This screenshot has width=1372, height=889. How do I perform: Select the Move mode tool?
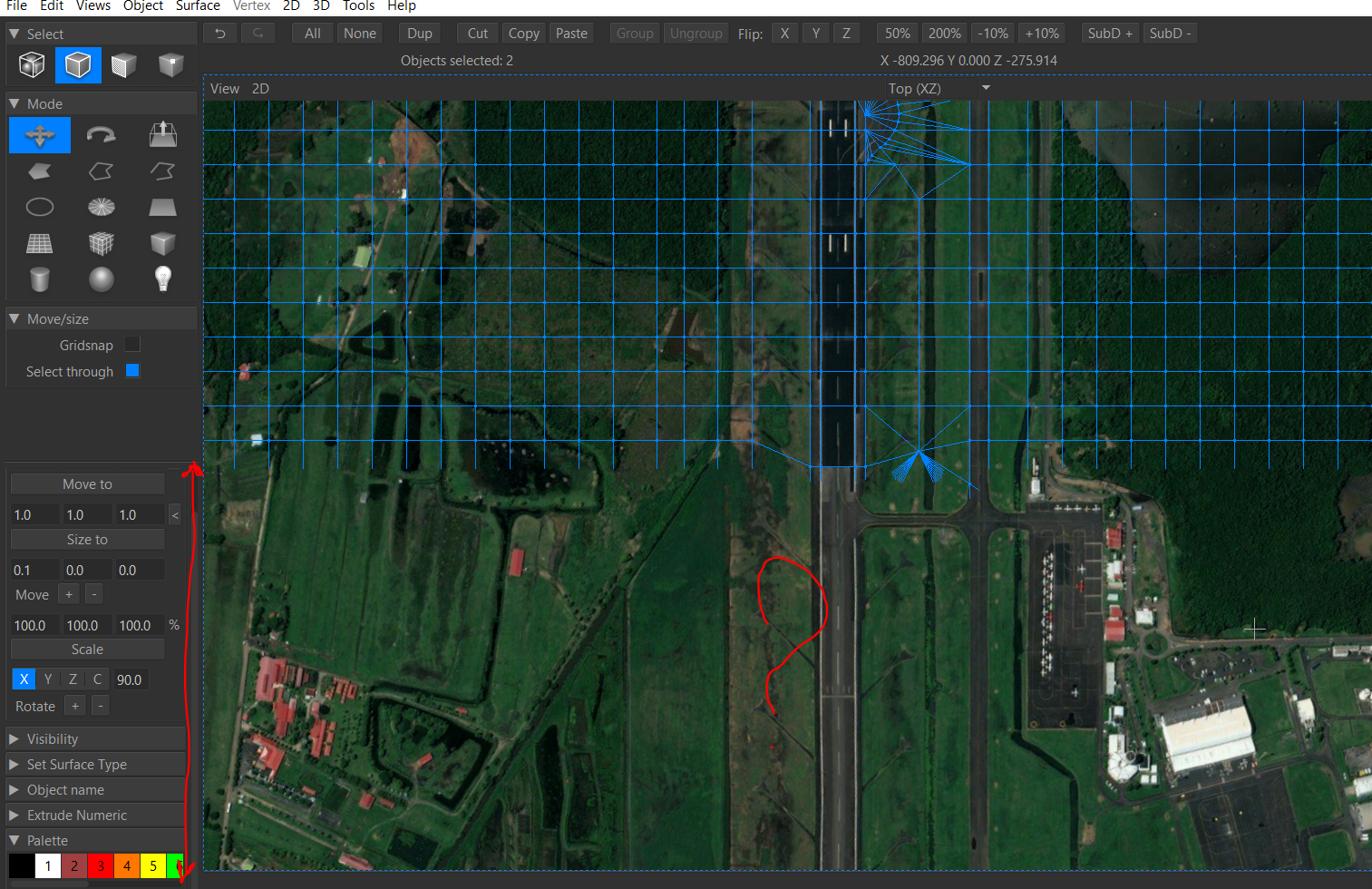tap(40, 136)
